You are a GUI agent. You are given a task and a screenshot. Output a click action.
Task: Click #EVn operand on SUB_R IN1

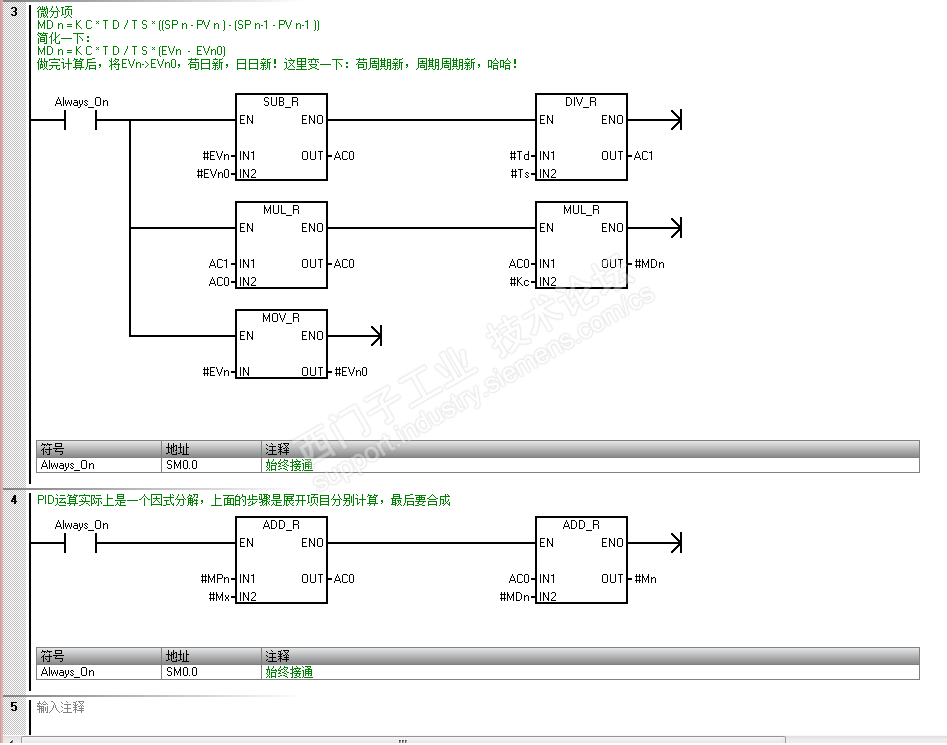216,156
